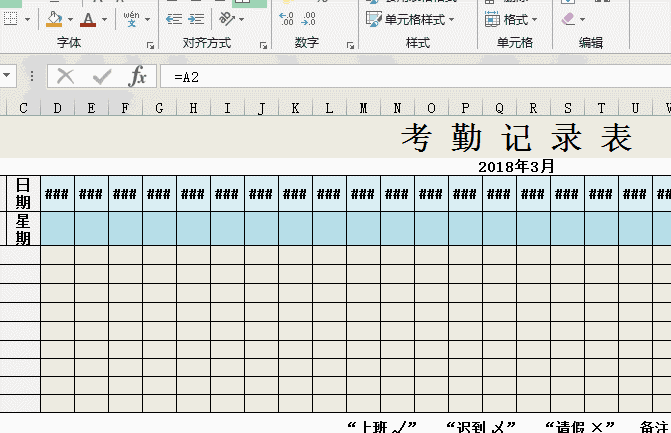Confirm the formula entry with the checkmark icon
This screenshot has height=433, width=671.
click(x=102, y=77)
